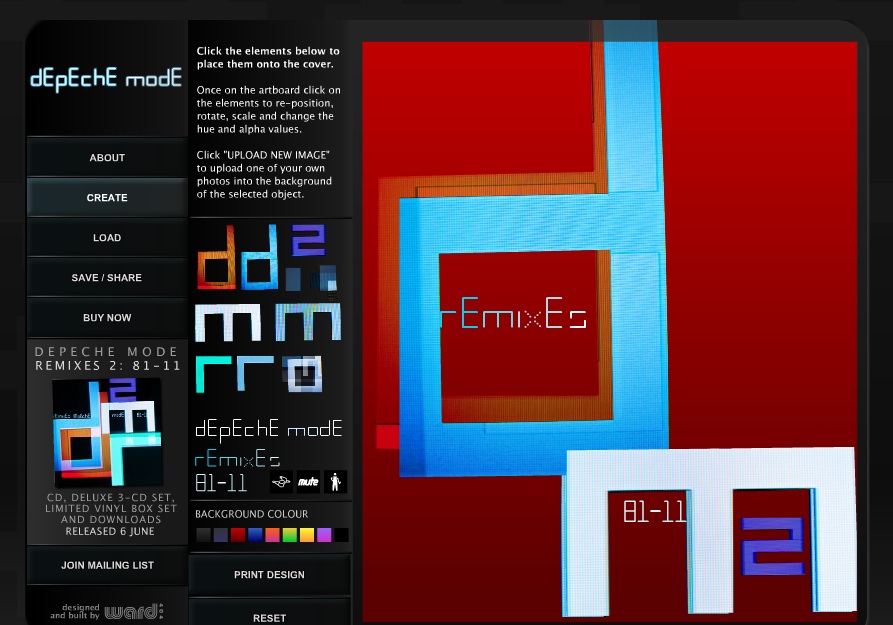Set background to orange-pink swatch
The height and width of the screenshot is (625, 893).
tap(272, 534)
